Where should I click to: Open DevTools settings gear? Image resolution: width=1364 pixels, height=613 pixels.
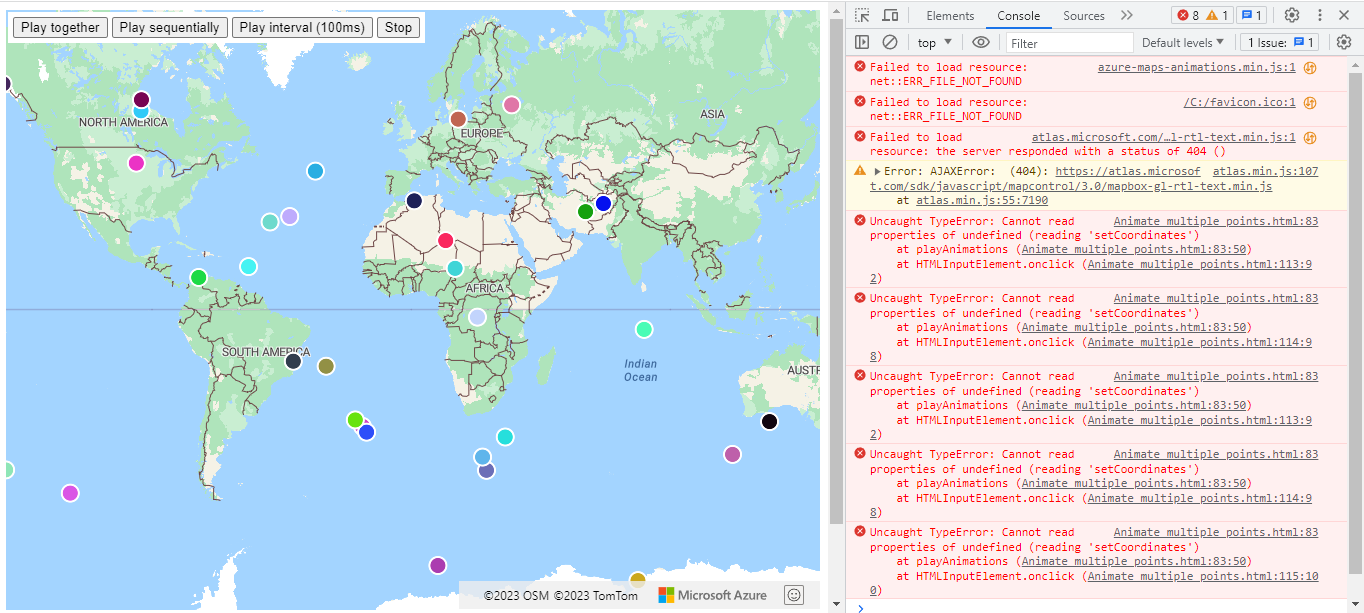(1291, 15)
